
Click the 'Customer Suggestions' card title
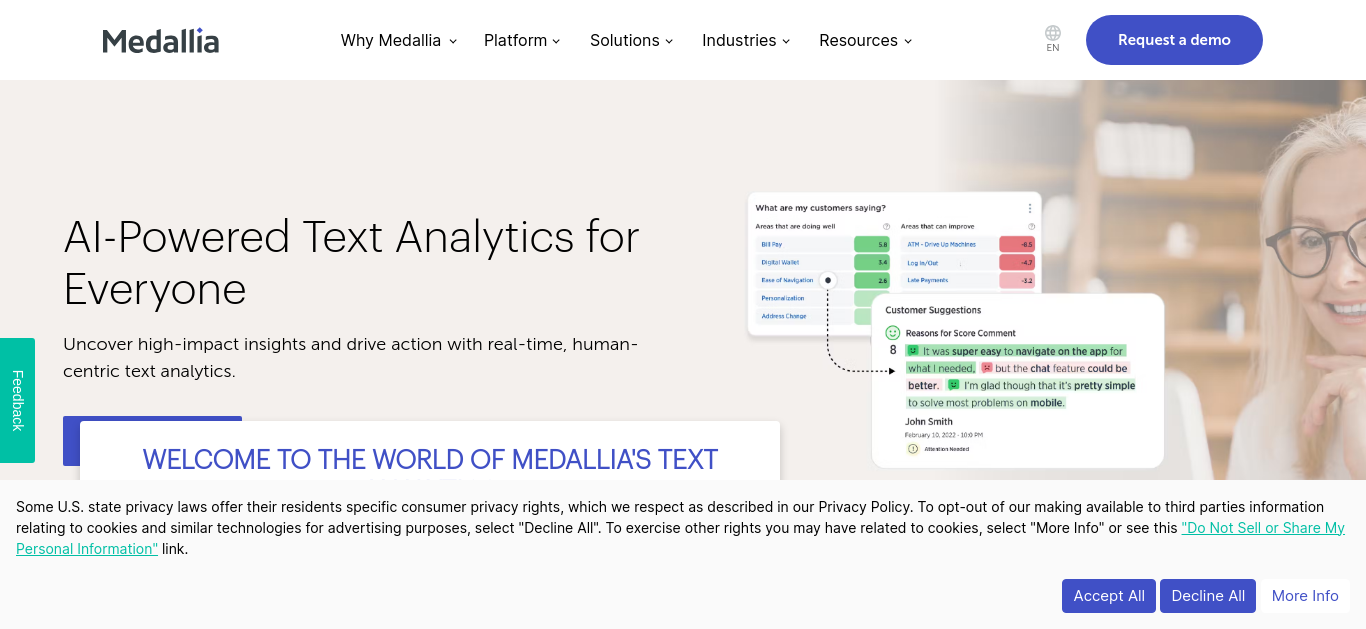(933, 310)
